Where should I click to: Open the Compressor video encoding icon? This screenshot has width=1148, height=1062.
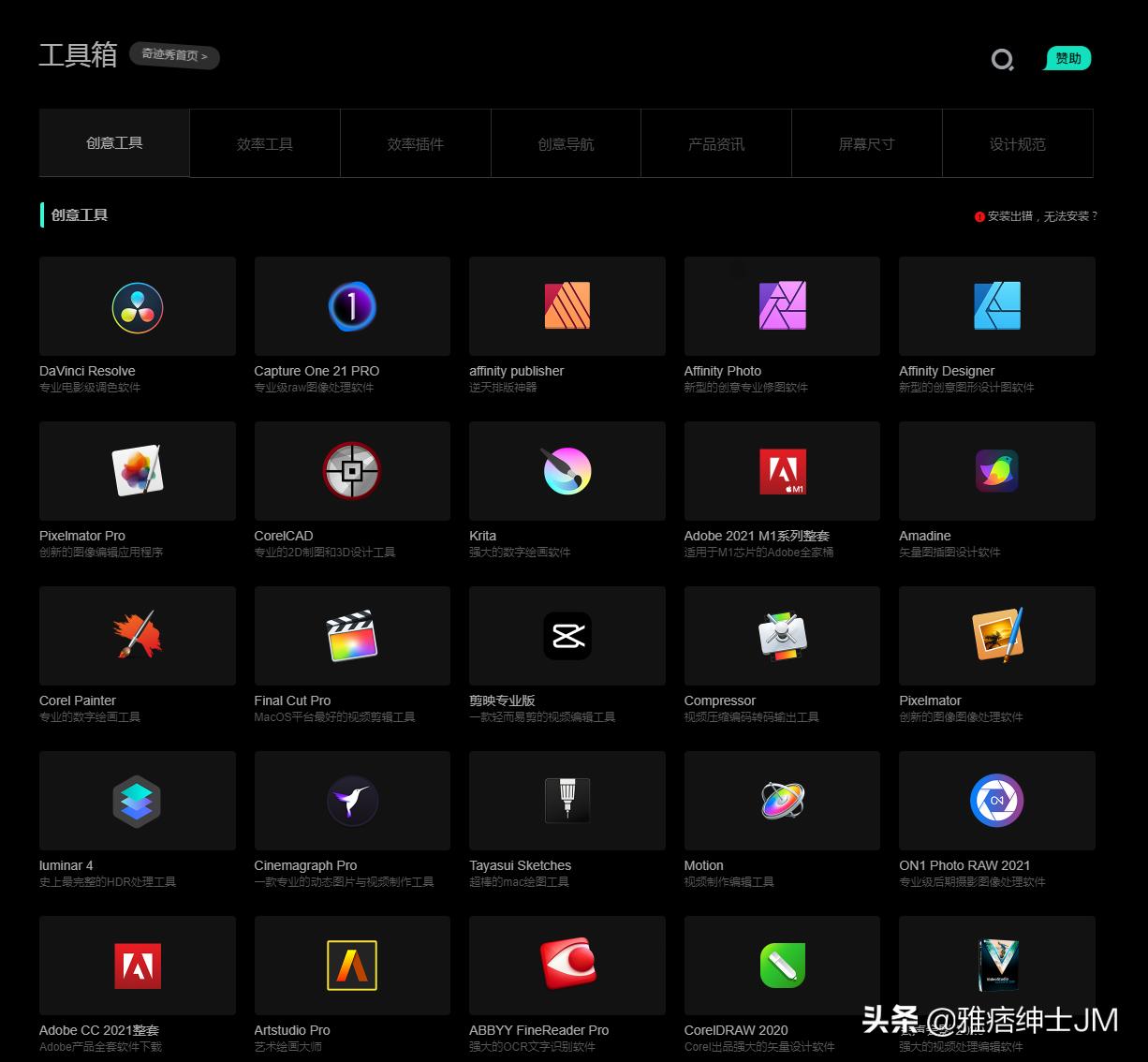pyautogui.click(x=781, y=636)
